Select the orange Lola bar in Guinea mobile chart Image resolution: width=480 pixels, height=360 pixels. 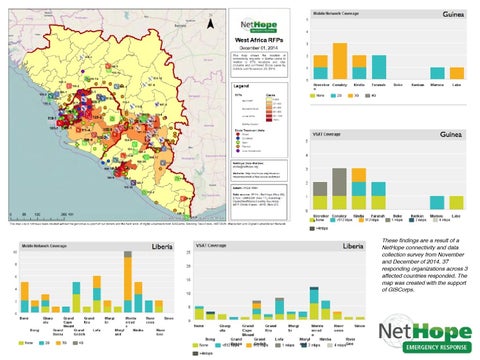point(457,73)
